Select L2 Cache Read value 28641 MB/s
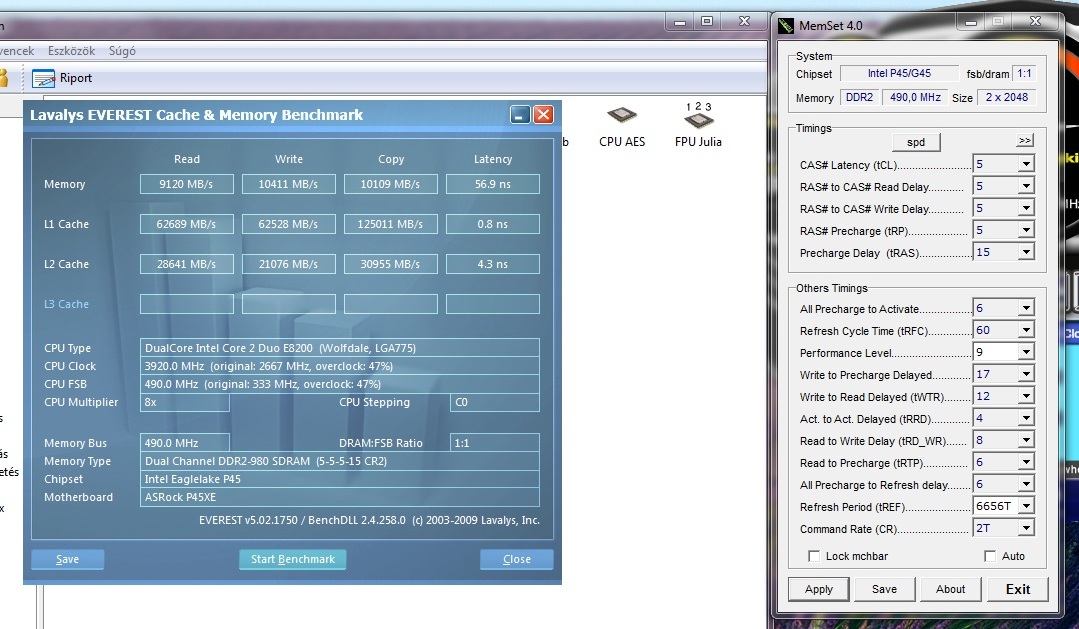The height and width of the screenshot is (629, 1079). (x=186, y=264)
